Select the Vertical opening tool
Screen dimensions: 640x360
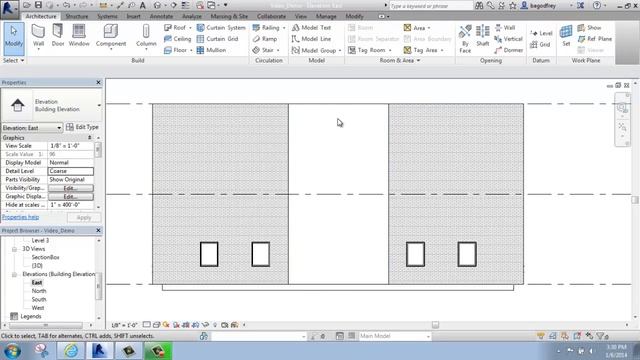click(x=508, y=39)
